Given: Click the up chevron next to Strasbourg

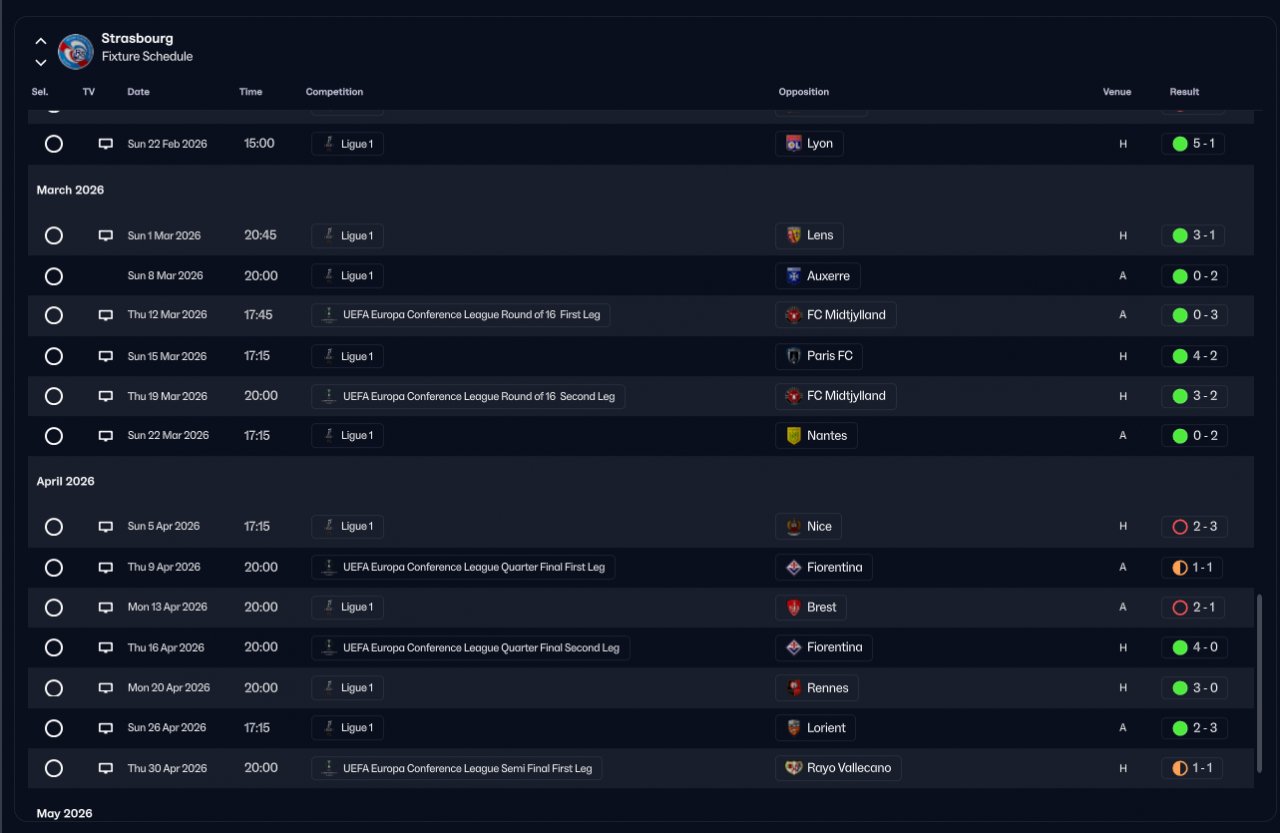Looking at the screenshot, I should (x=41, y=41).
